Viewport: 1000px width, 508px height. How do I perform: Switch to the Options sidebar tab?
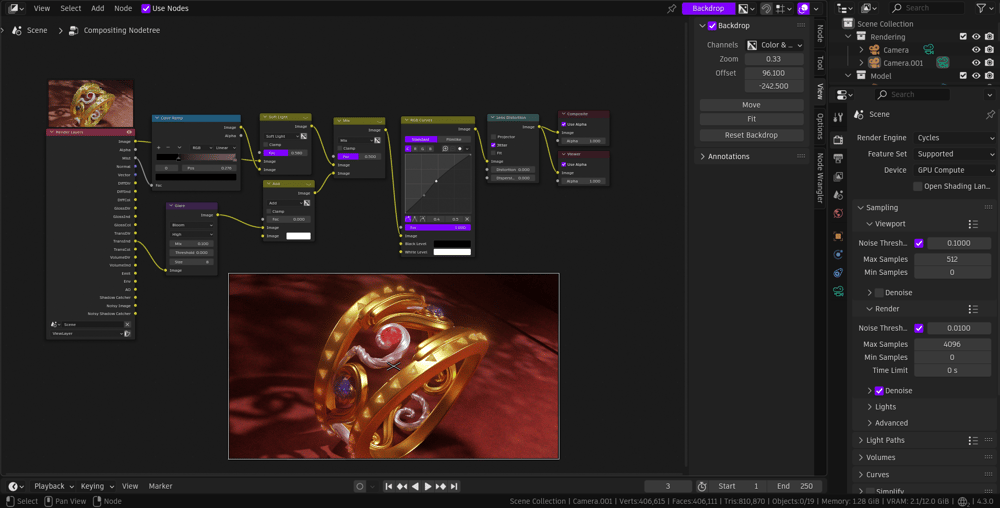tap(820, 126)
